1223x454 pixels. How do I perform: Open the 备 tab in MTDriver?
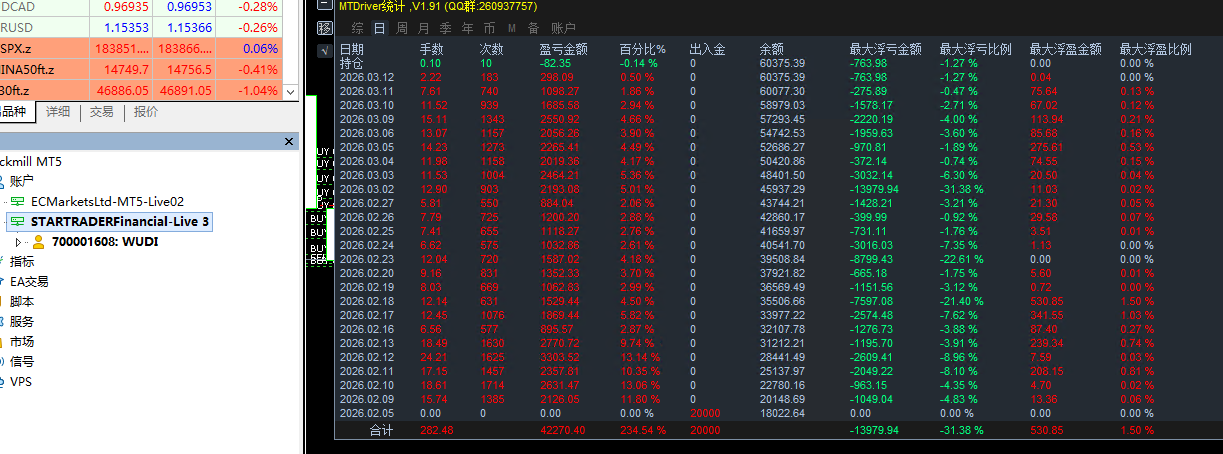533,28
